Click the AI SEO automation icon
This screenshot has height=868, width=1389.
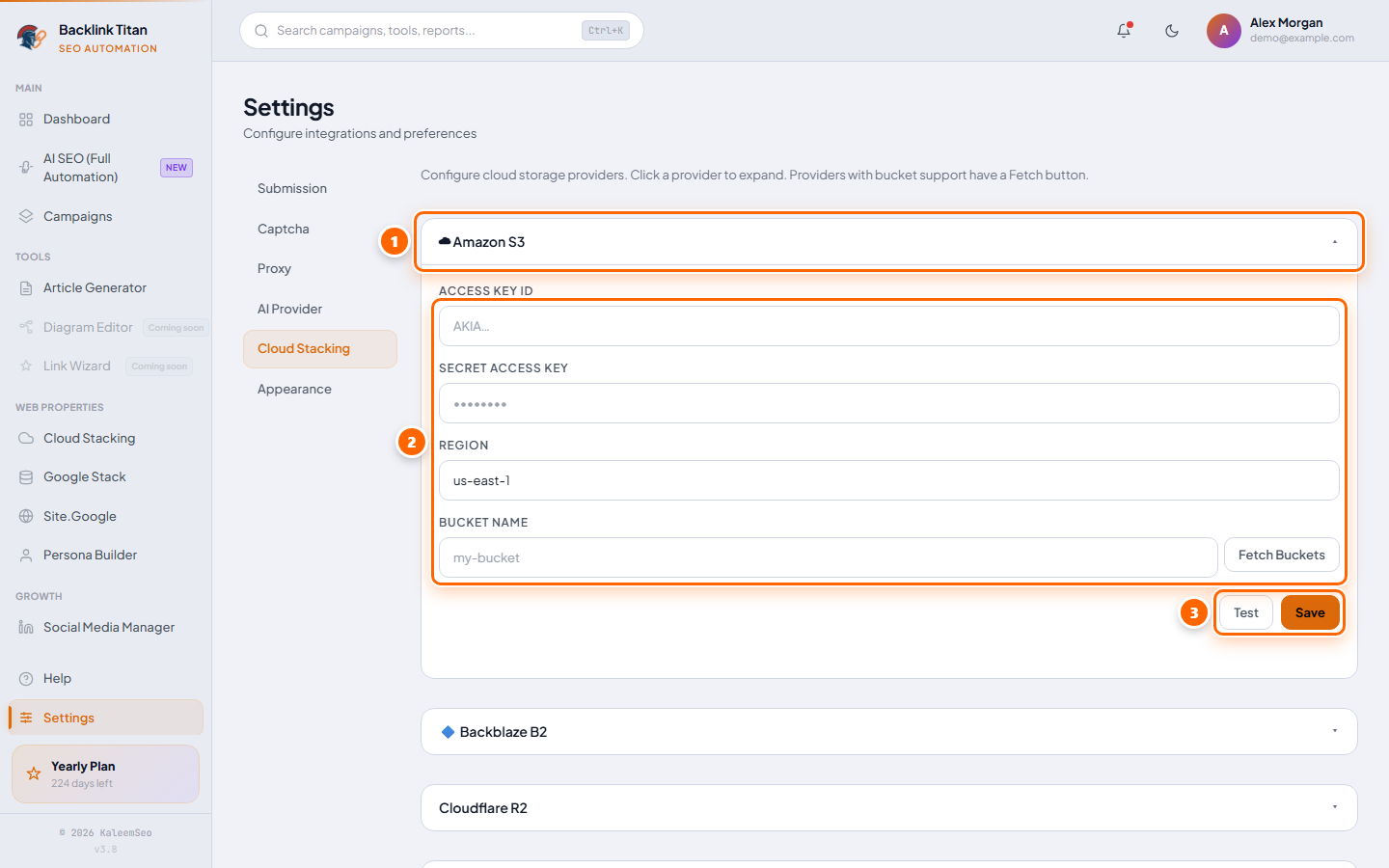[x=26, y=168]
